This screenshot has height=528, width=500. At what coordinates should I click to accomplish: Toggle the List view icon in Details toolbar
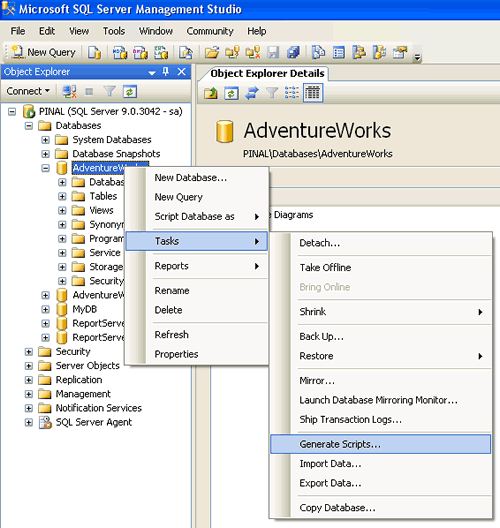click(292, 93)
